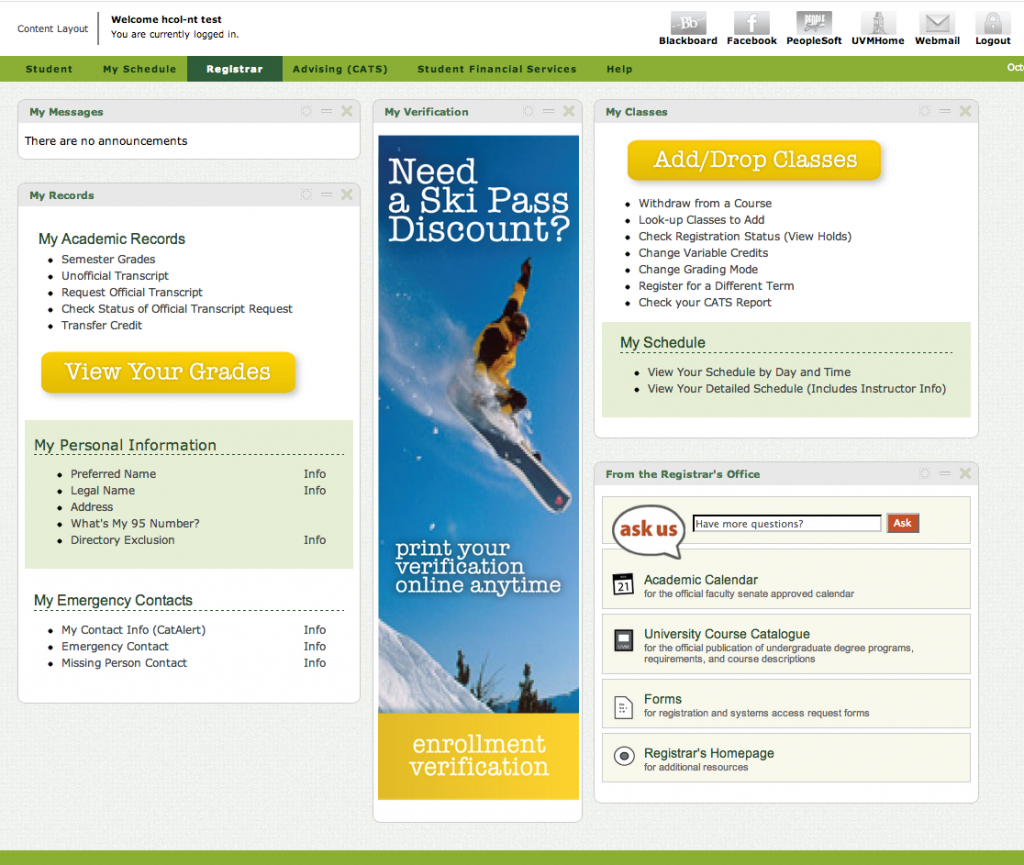Collapse the From the Registrar's Office panel

pyautogui.click(x=944, y=474)
